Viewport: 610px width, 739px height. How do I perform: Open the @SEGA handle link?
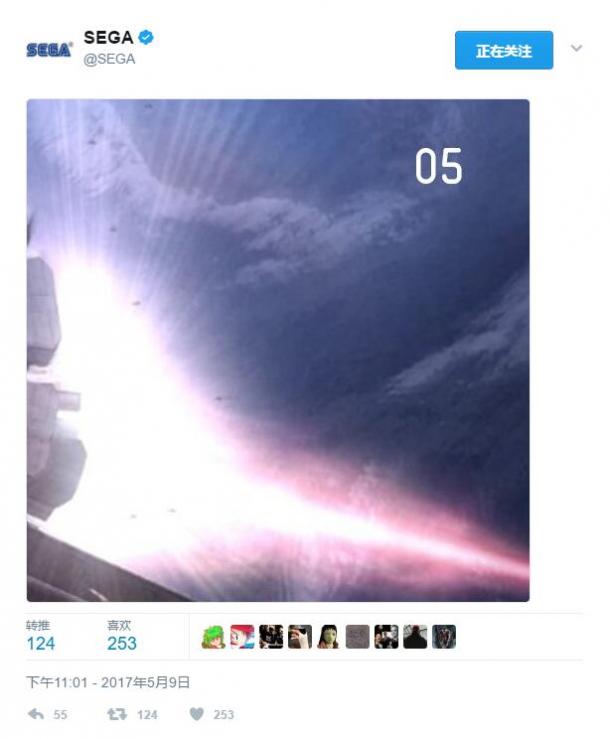point(109,59)
